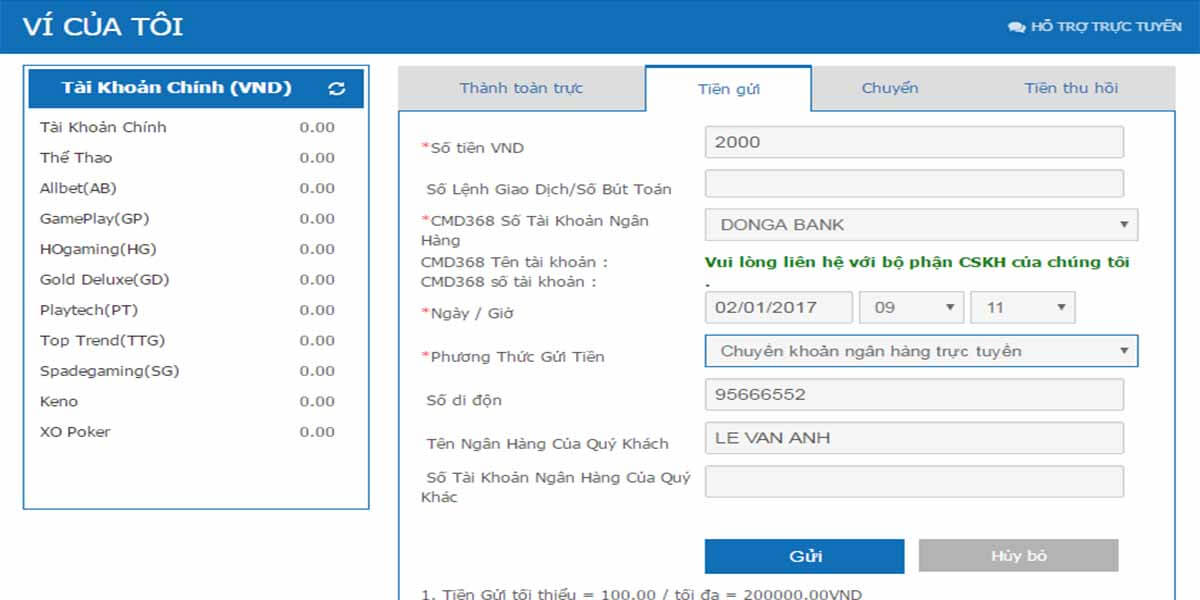Click the Allbet(AB) wallet entry
Screen dimensions: 1200x600
coord(188,188)
